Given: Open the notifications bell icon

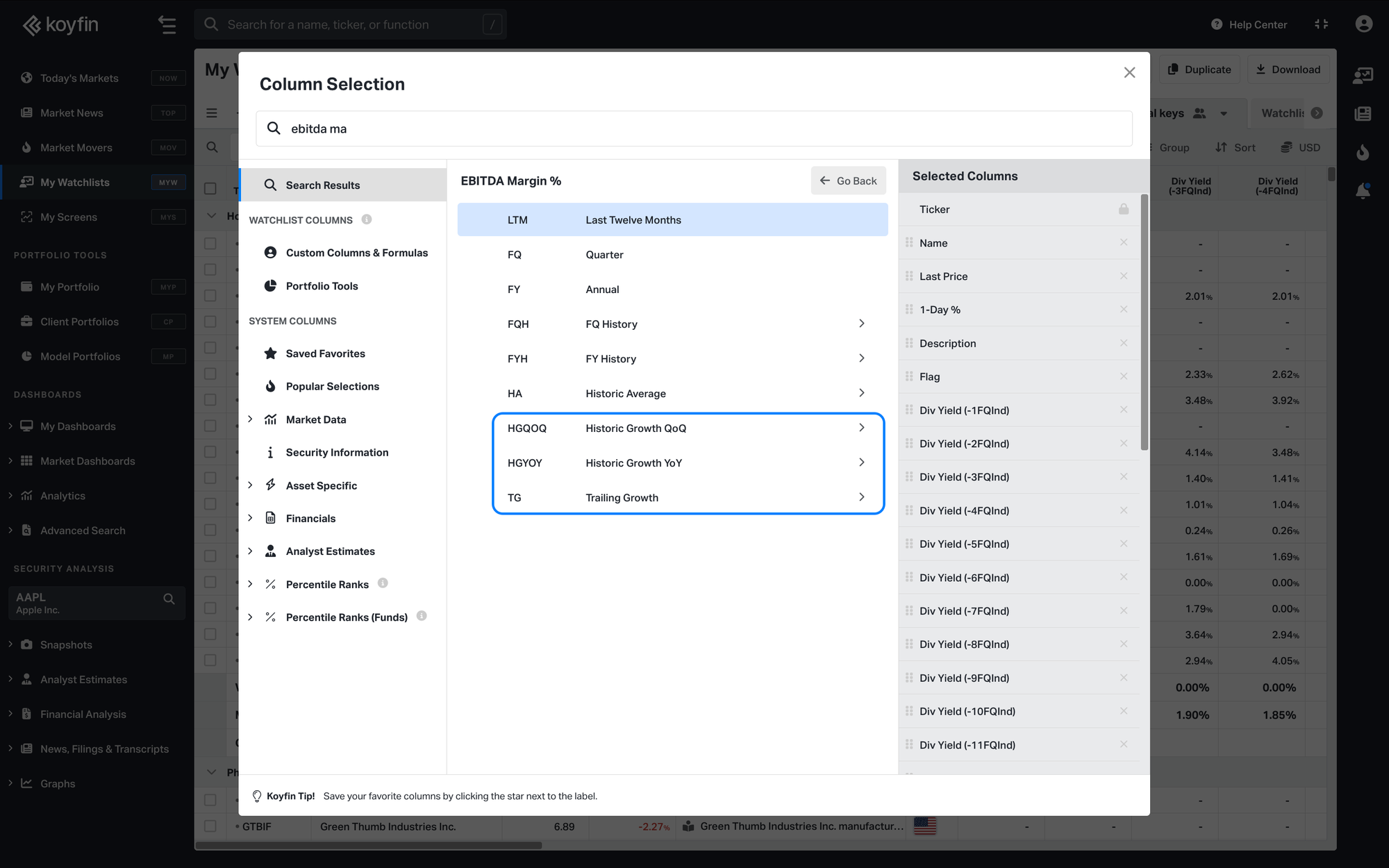Looking at the screenshot, I should [x=1363, y=191].
